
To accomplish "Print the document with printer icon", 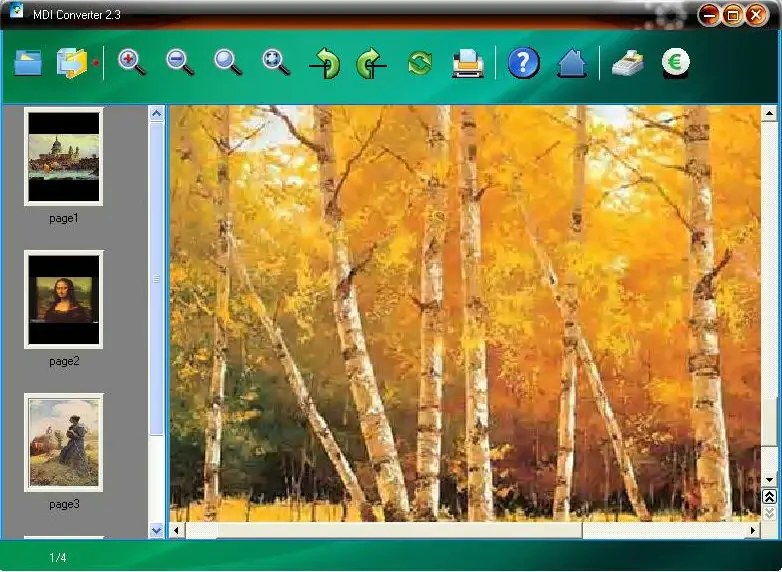I will click(468, 63).
